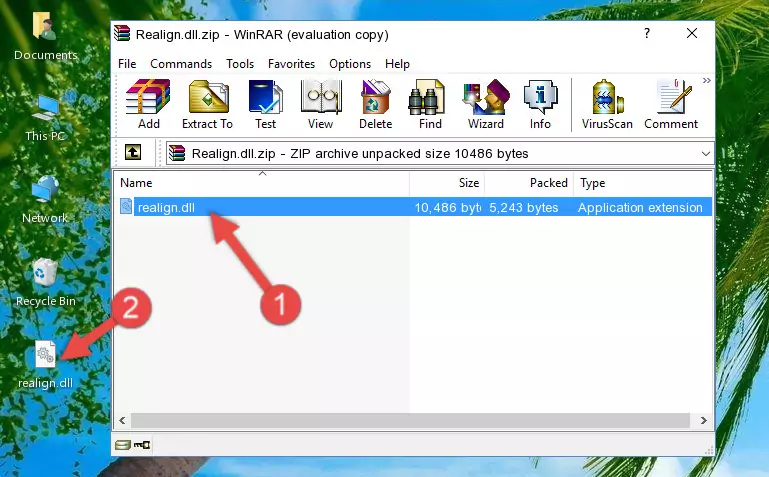Open the Commands menu
This screenshot has height=477, width=769.
tap(181, 64)
